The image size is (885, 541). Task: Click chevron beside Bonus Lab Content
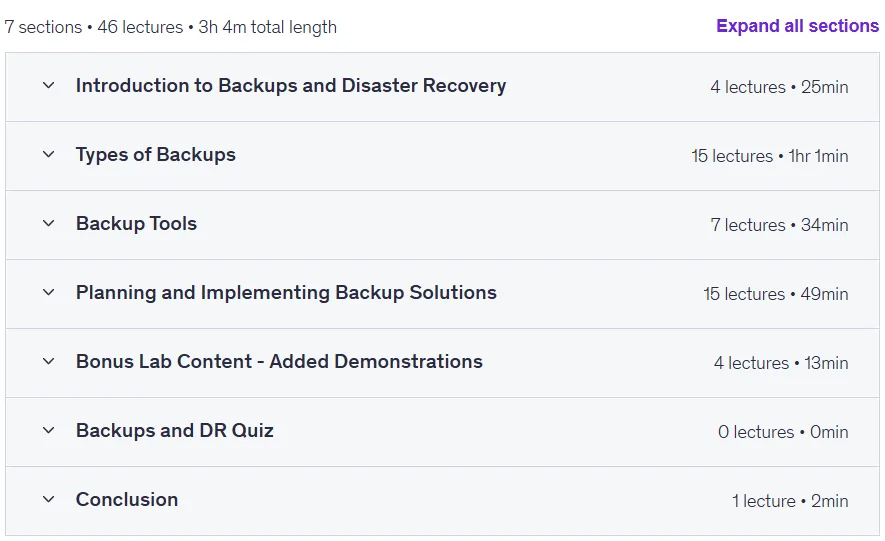click(49, 361)
